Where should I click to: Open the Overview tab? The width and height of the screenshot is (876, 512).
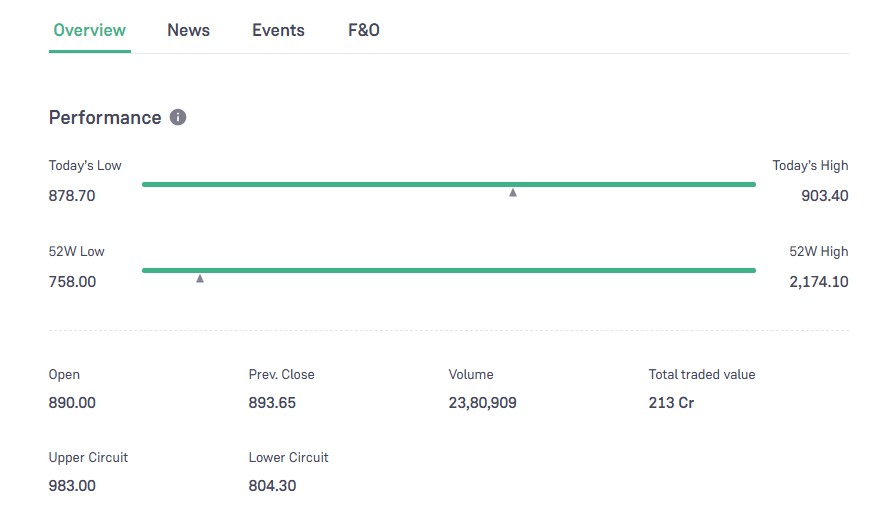89,30
